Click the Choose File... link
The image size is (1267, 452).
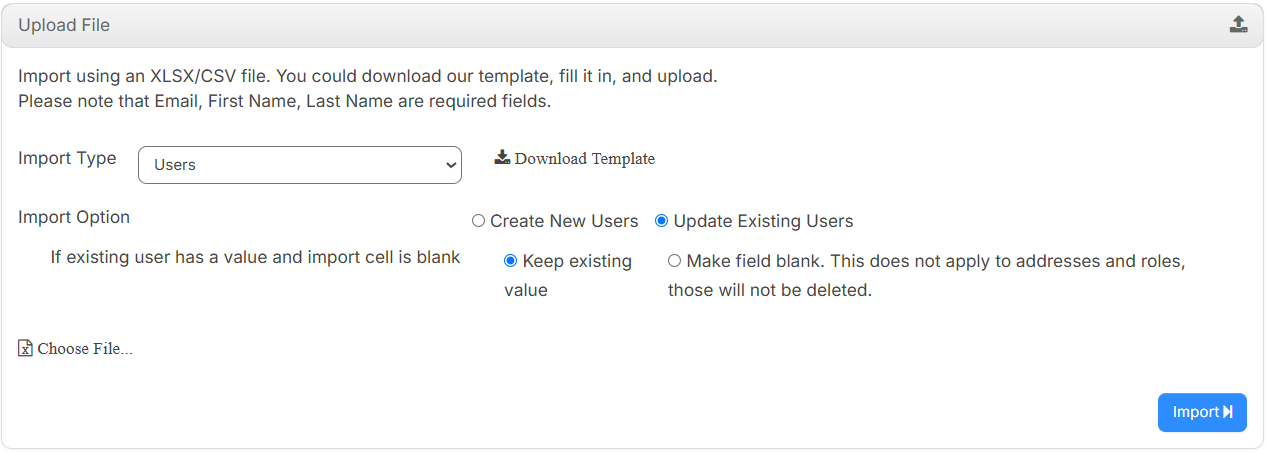tap(76, 348)
